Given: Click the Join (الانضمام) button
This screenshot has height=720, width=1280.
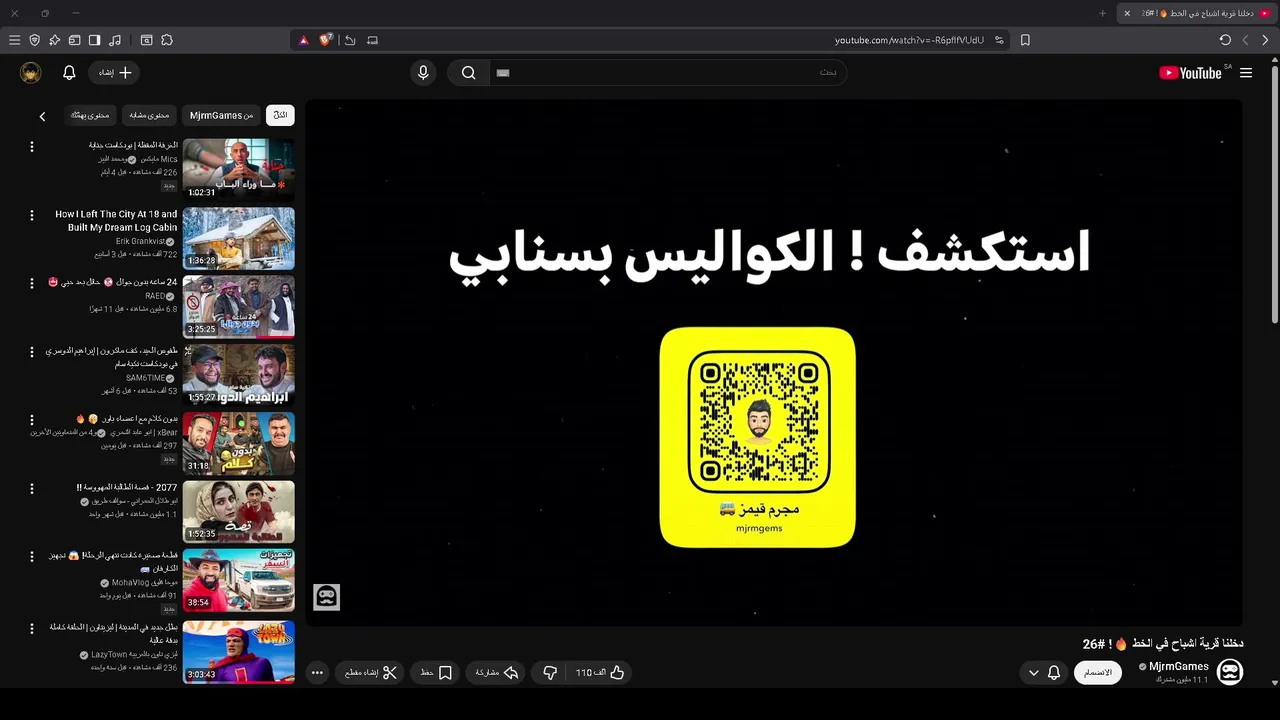Looking at the screenshot, I should [1098, 672].
